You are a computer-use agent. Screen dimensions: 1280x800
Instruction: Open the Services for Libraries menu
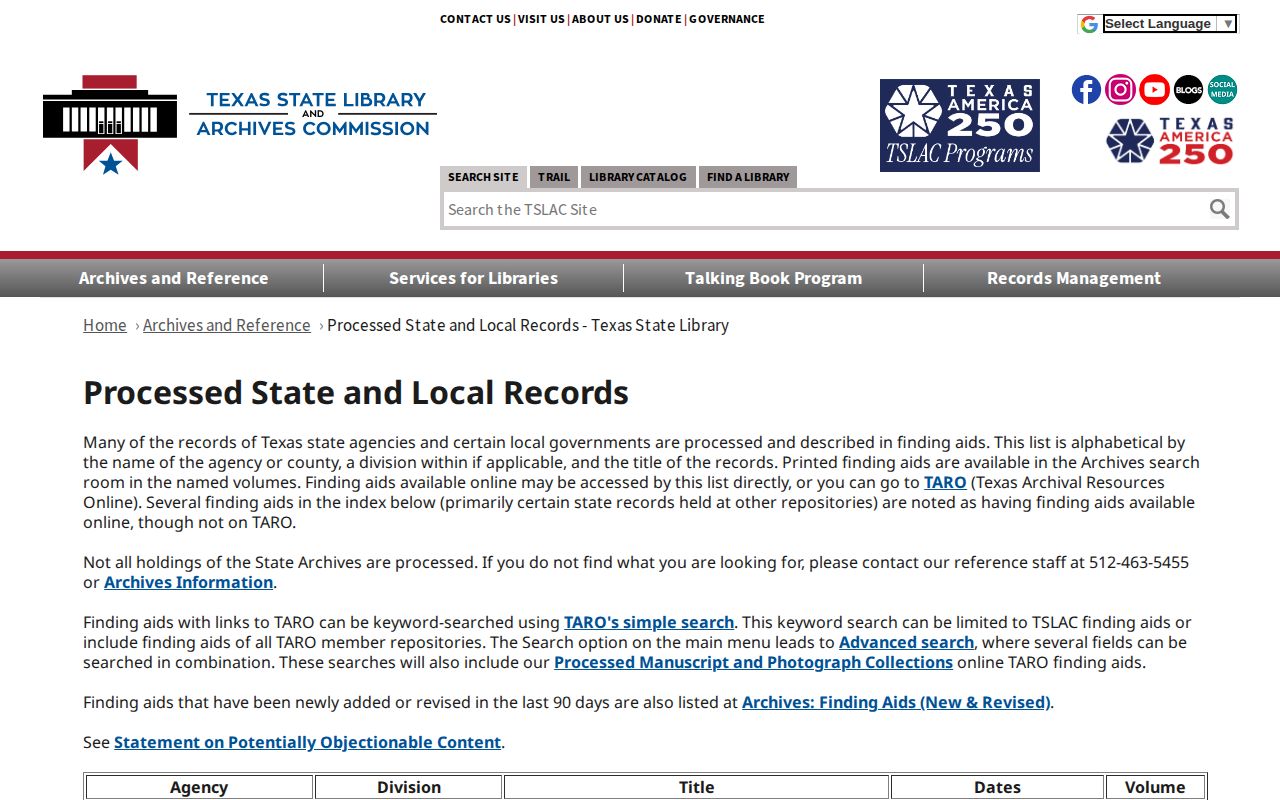(x=474, y=278)
